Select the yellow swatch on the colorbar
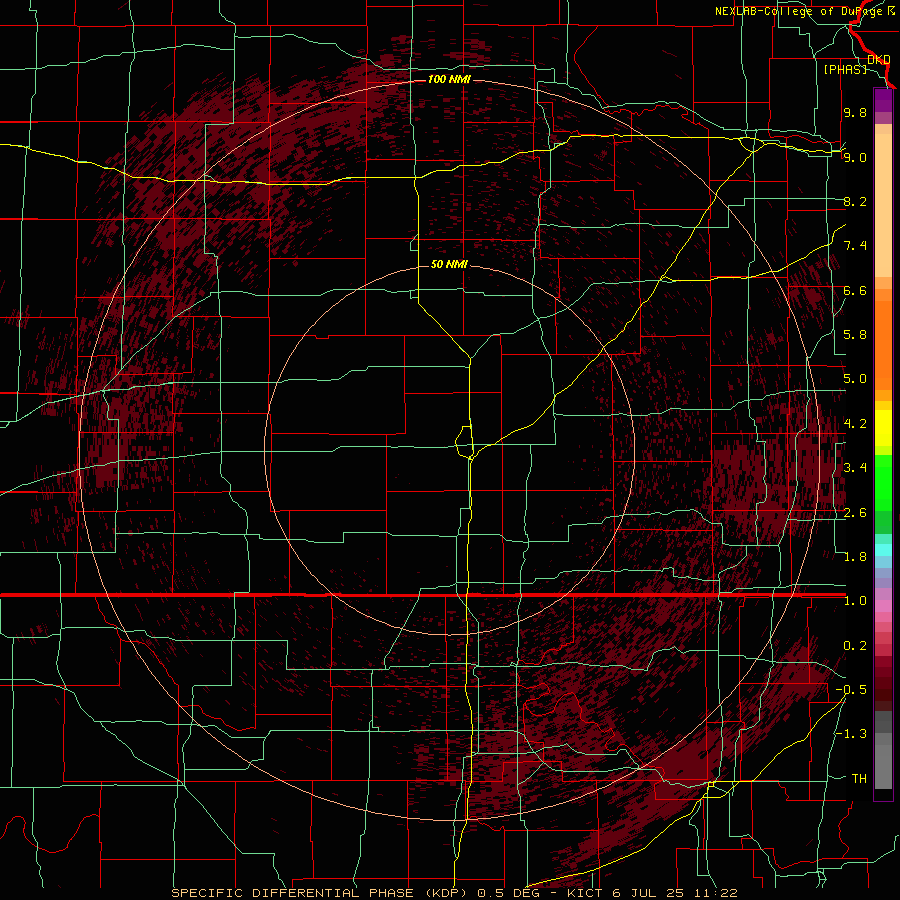This screenshot has width=900, height=900. coord(883,428)
